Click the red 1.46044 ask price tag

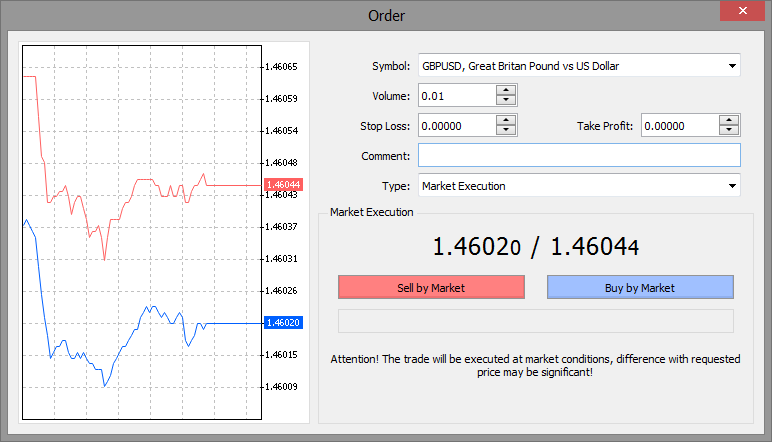point(284,185)
